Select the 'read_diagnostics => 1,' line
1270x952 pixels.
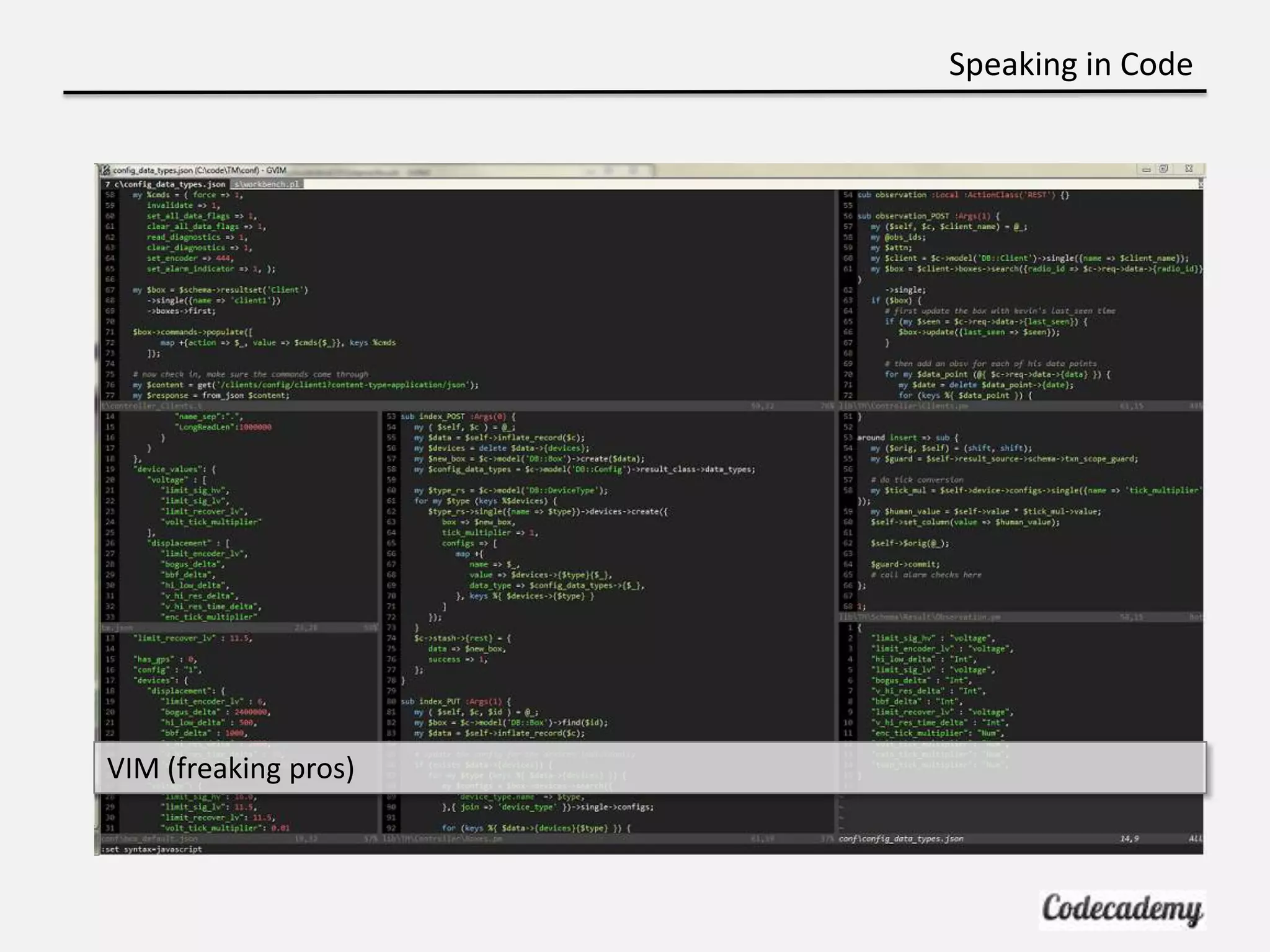coord(197,237)
